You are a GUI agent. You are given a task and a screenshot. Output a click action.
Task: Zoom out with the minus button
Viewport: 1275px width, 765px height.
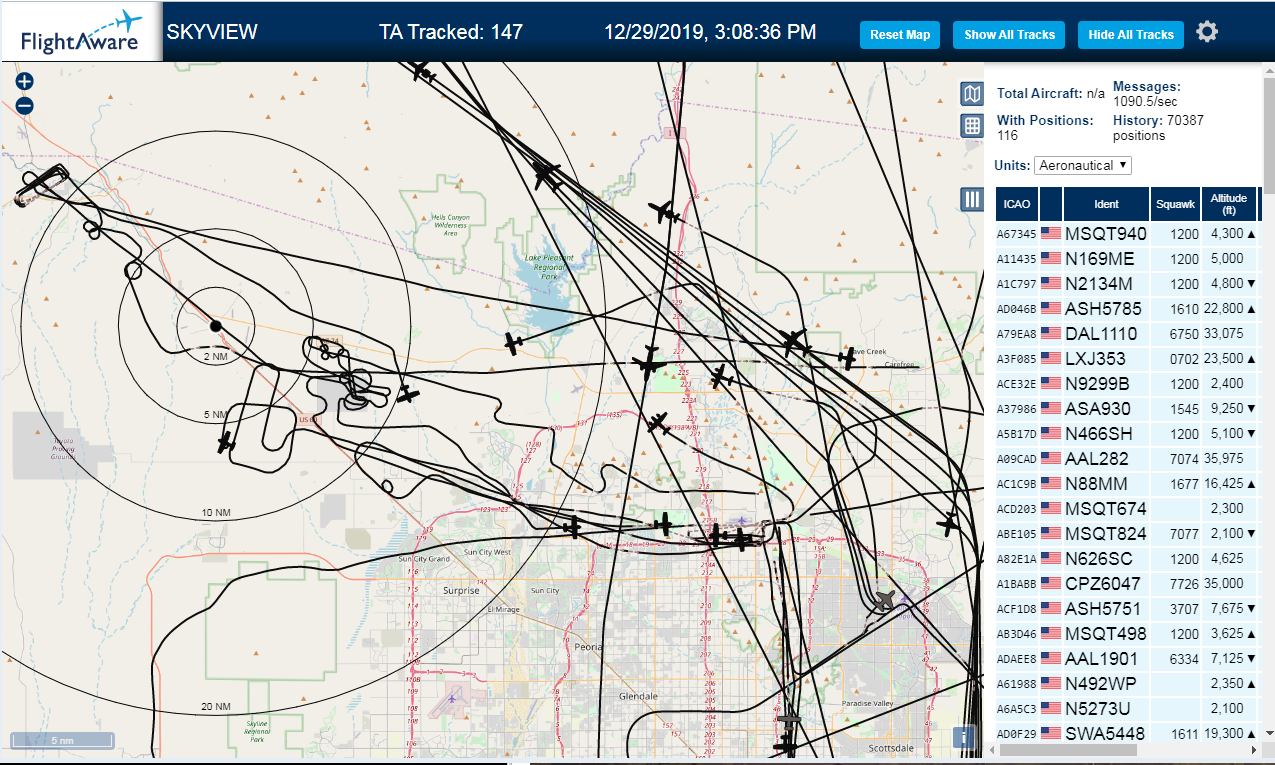point(25,105)
